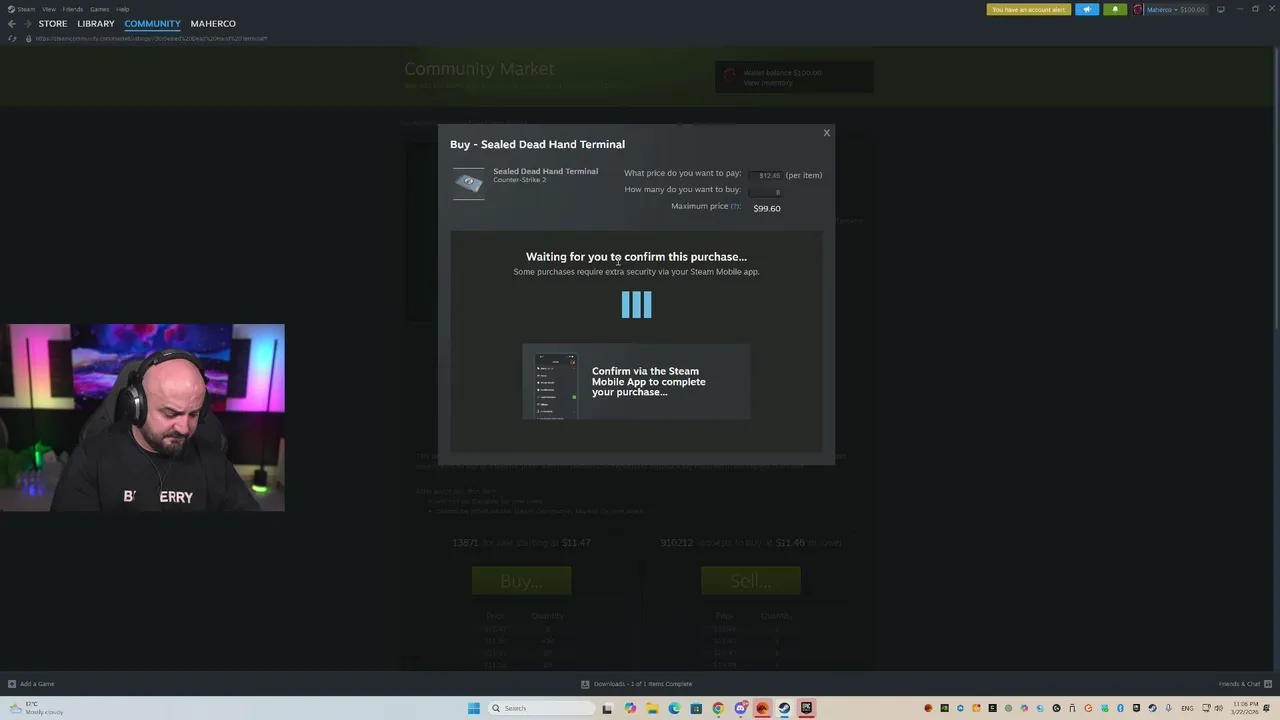The image size is (1280, 720).
Task: Switch to the STORE tab
Action: (53, 24)
